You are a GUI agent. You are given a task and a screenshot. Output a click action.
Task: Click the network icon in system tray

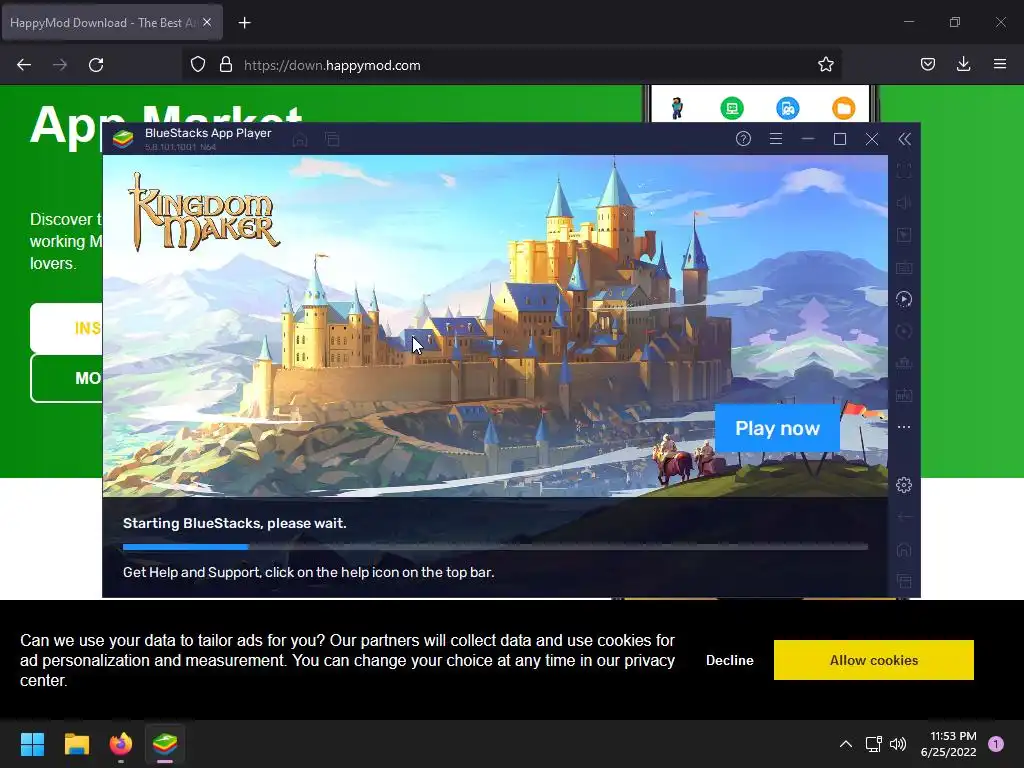873,744
